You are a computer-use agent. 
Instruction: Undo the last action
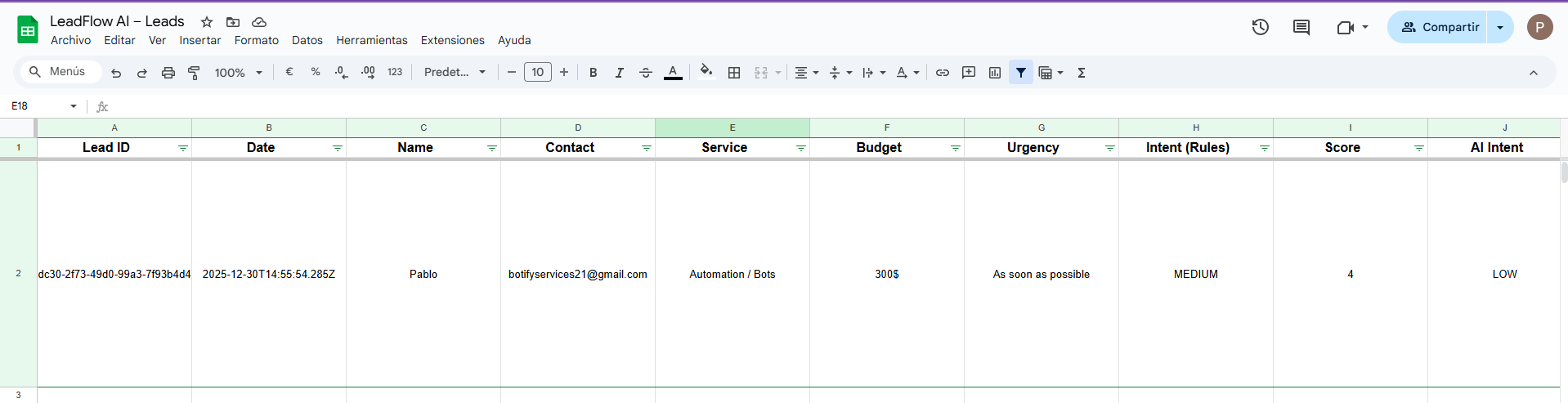click(116, 73)
